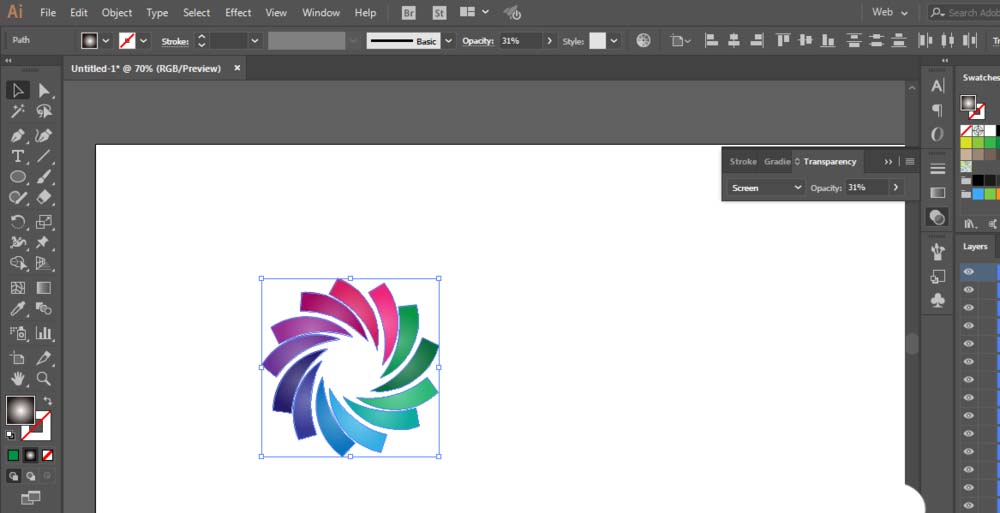Swap fill and stroke arrows

tap(48, 401)
